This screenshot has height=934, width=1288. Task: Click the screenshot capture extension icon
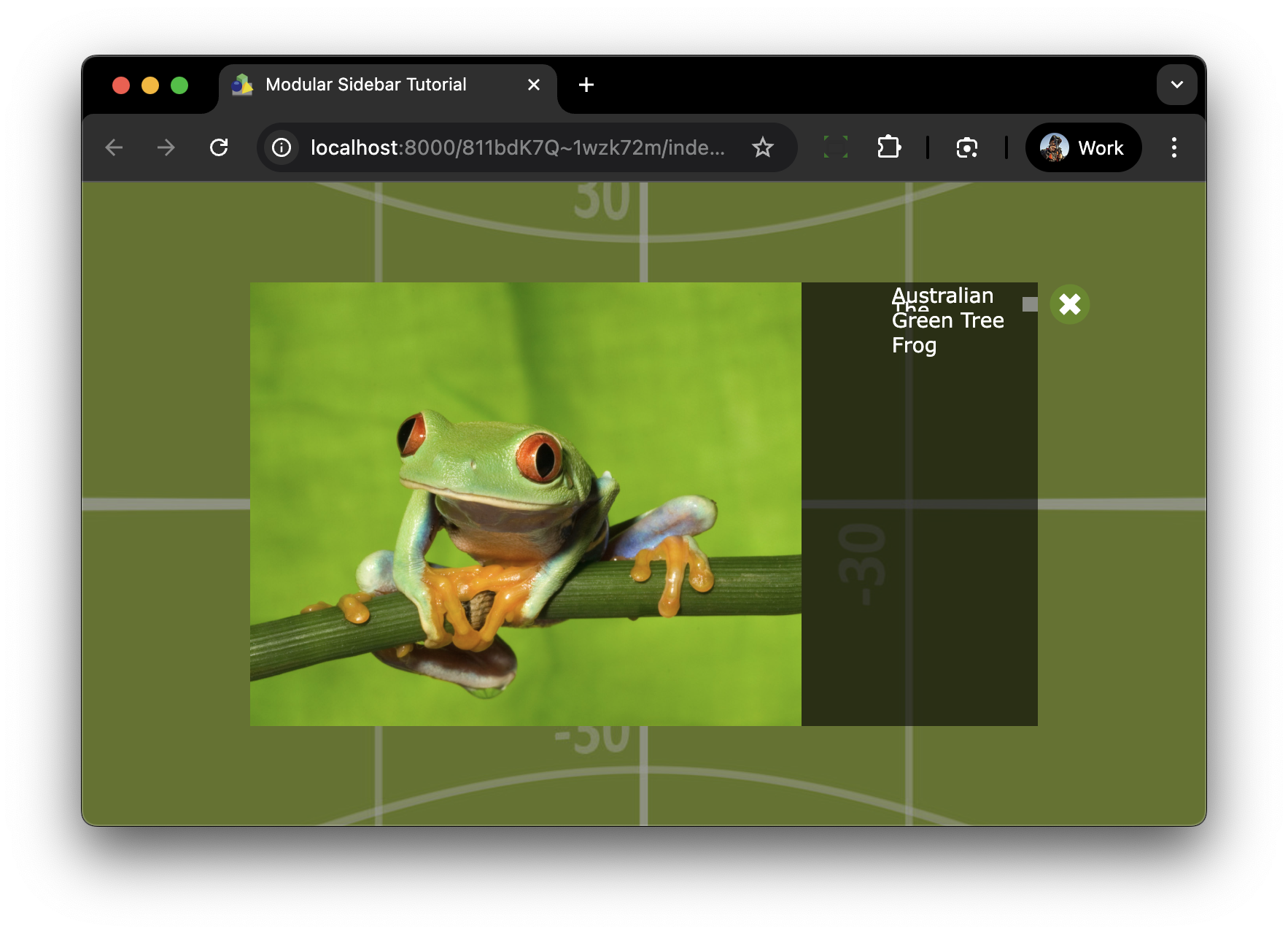pyautogui.click(x=967, y=147)
